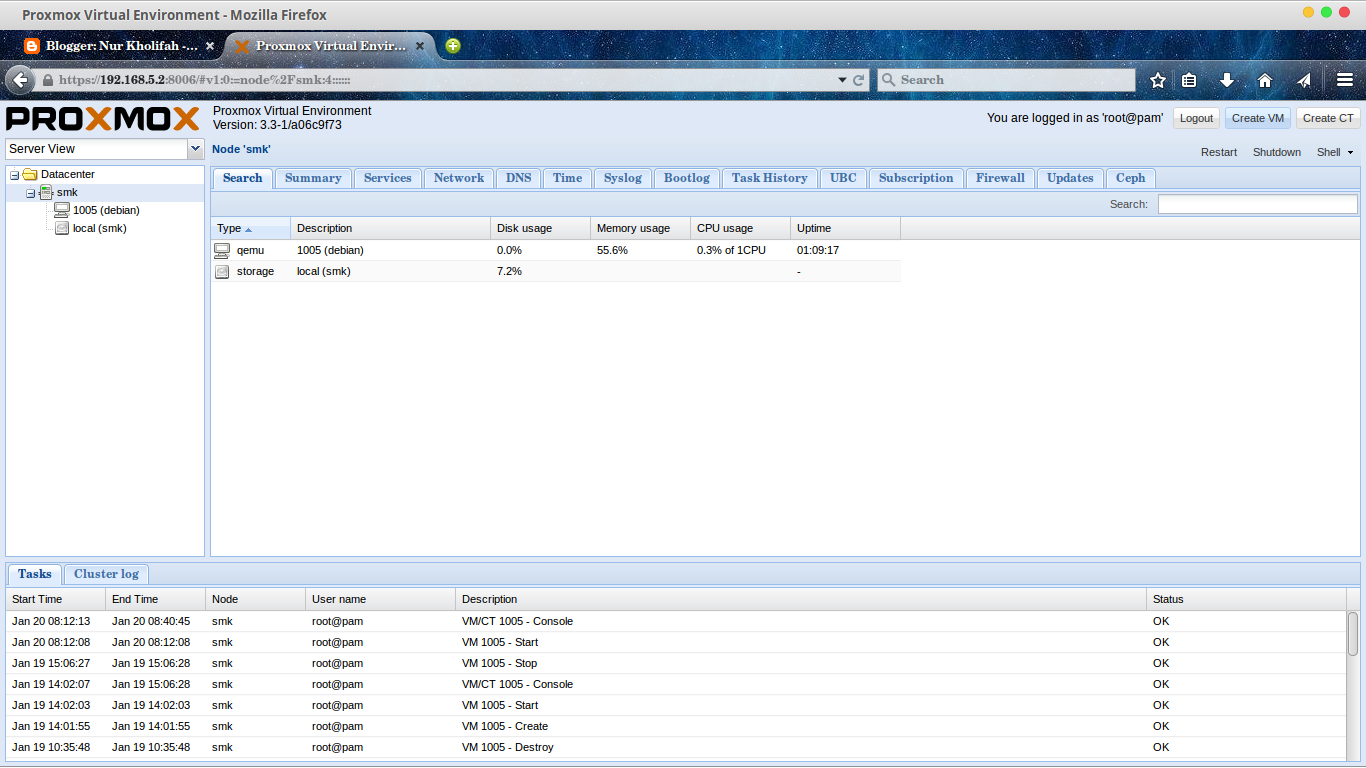Open the Time tab
The image size is (1366, 768).
pyautogui.click(x=567, y=178)
